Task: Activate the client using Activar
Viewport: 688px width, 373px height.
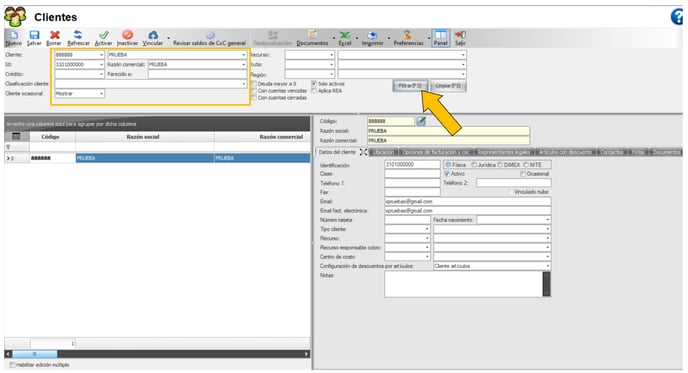Action: click(104, 38)
